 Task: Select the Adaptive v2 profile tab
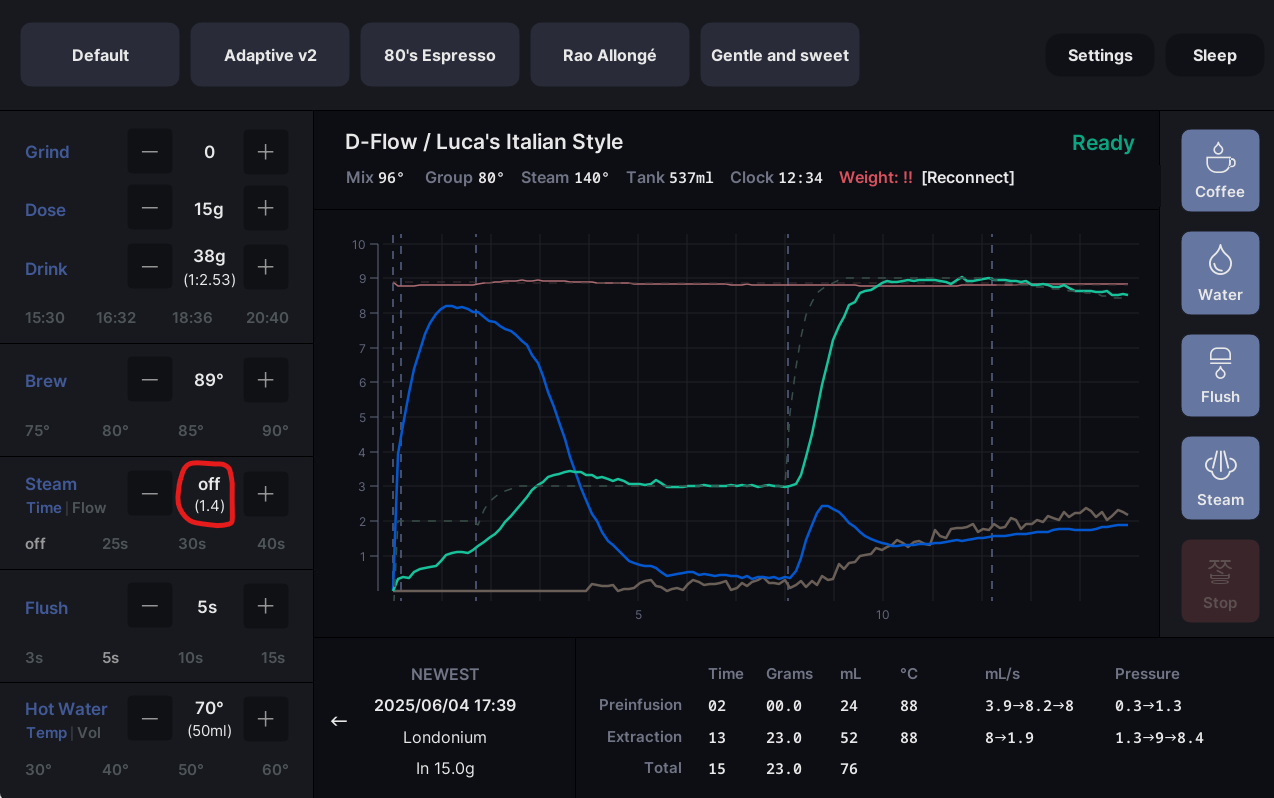[270, 55]
